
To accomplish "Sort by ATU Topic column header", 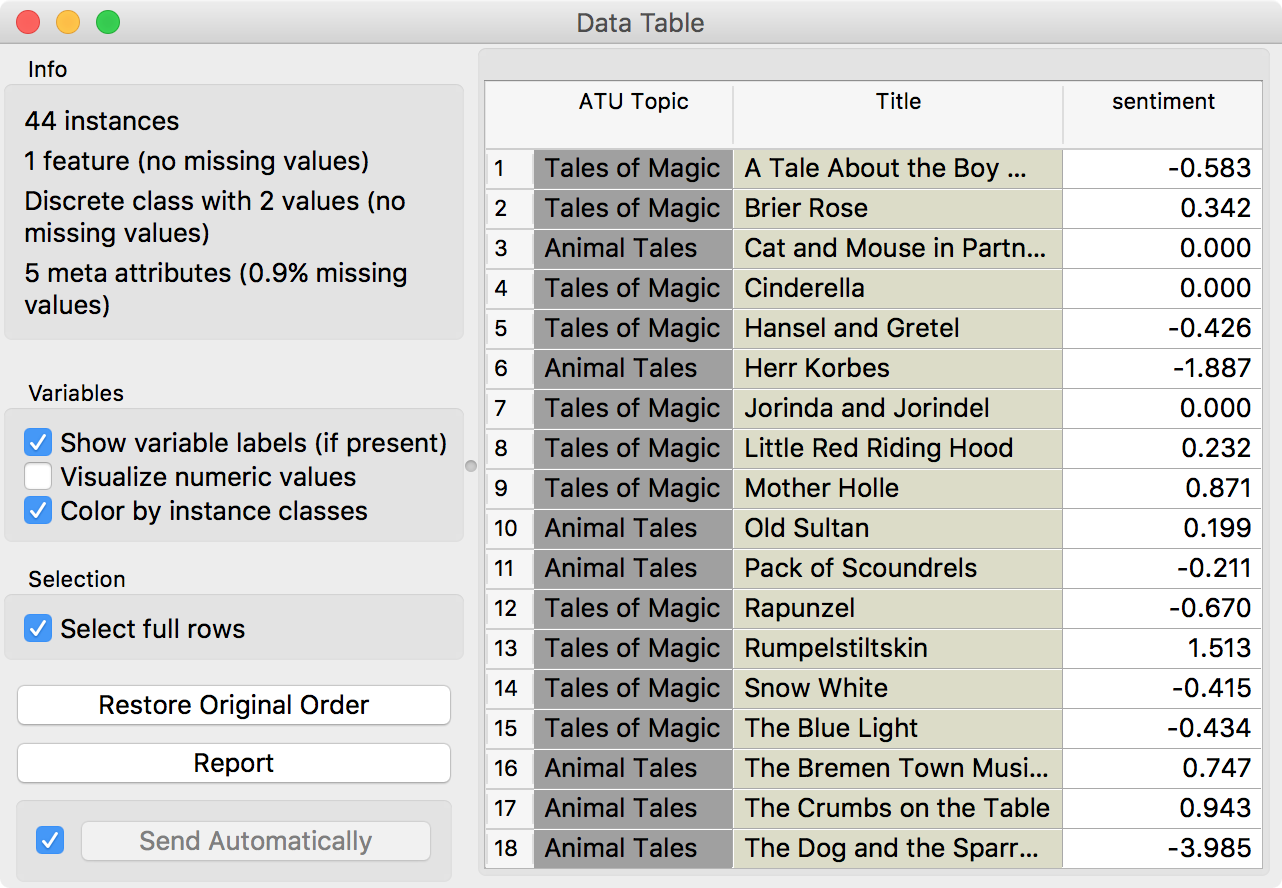I will [633, 102].
